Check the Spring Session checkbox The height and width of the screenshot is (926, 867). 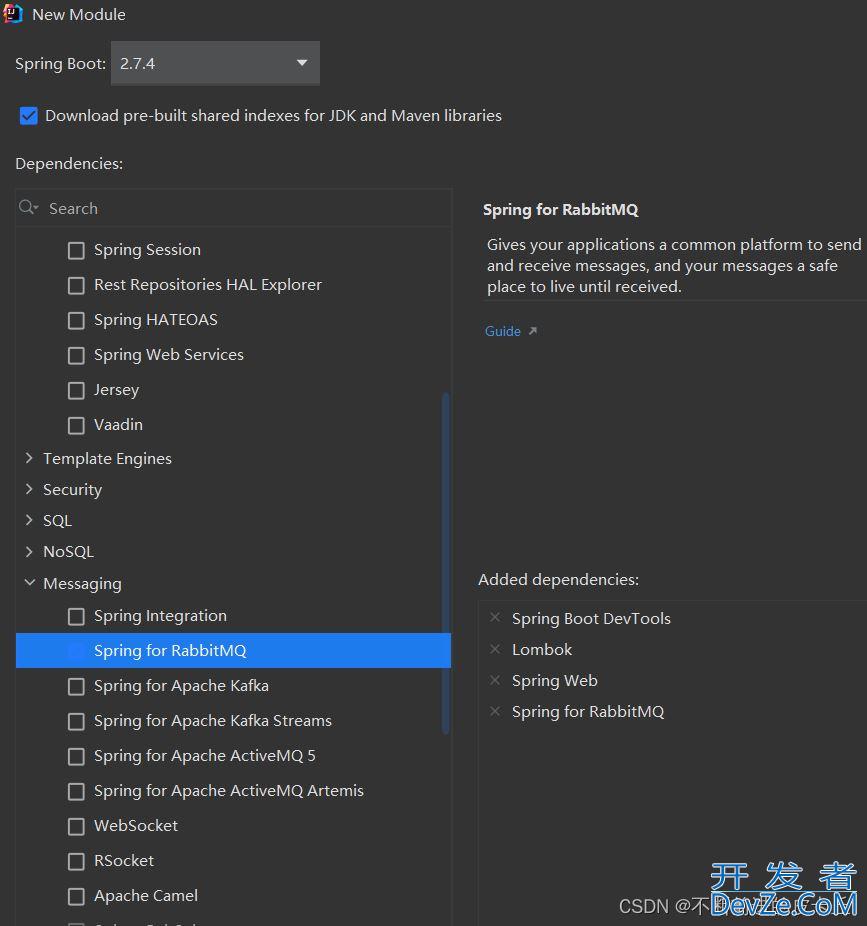click(x=76, y=250)
